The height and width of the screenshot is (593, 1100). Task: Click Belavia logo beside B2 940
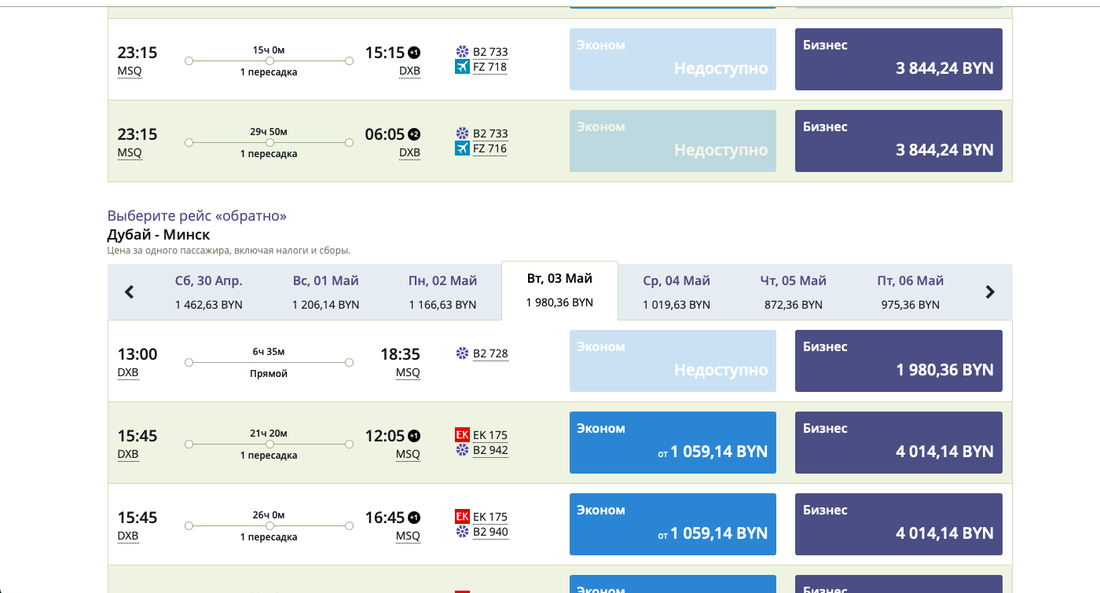[462, 532]
